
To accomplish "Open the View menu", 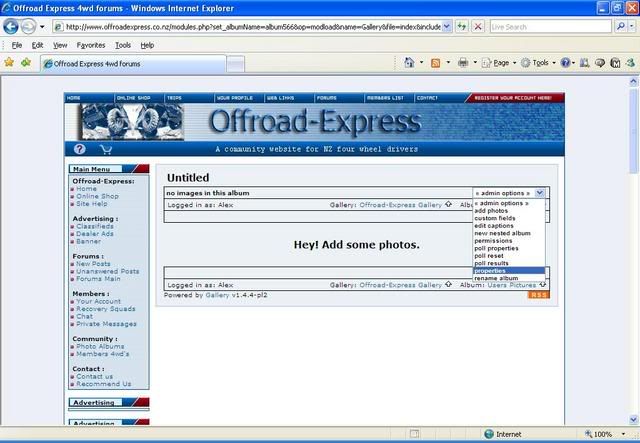I will click(60, 45).
